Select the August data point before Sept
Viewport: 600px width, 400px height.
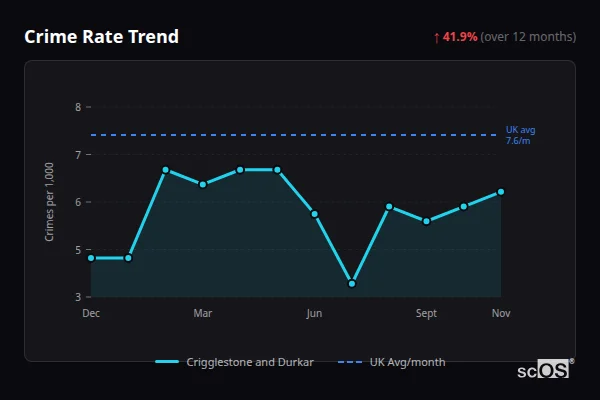click(389, 207)
